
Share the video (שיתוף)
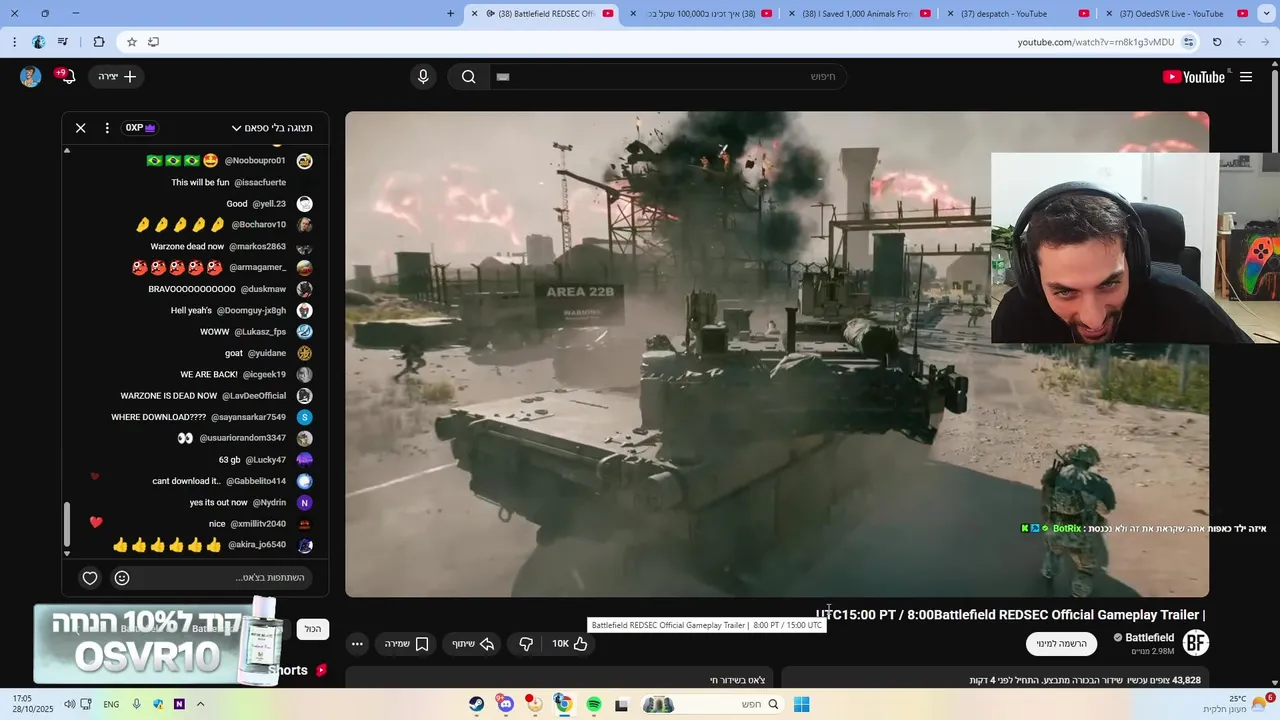pyautogui.click(x=472, y=644)
